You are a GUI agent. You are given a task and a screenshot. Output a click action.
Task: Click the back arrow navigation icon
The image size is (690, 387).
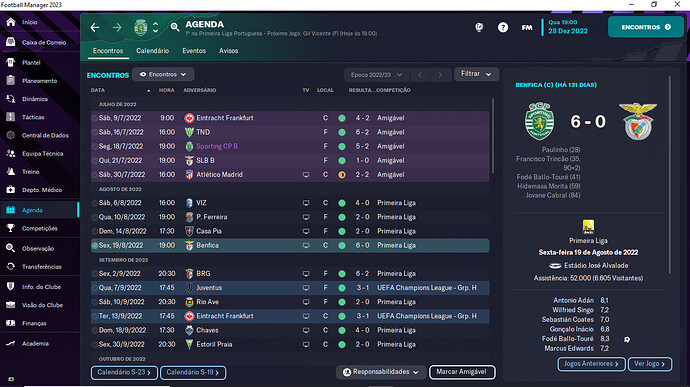coord(95,28)
